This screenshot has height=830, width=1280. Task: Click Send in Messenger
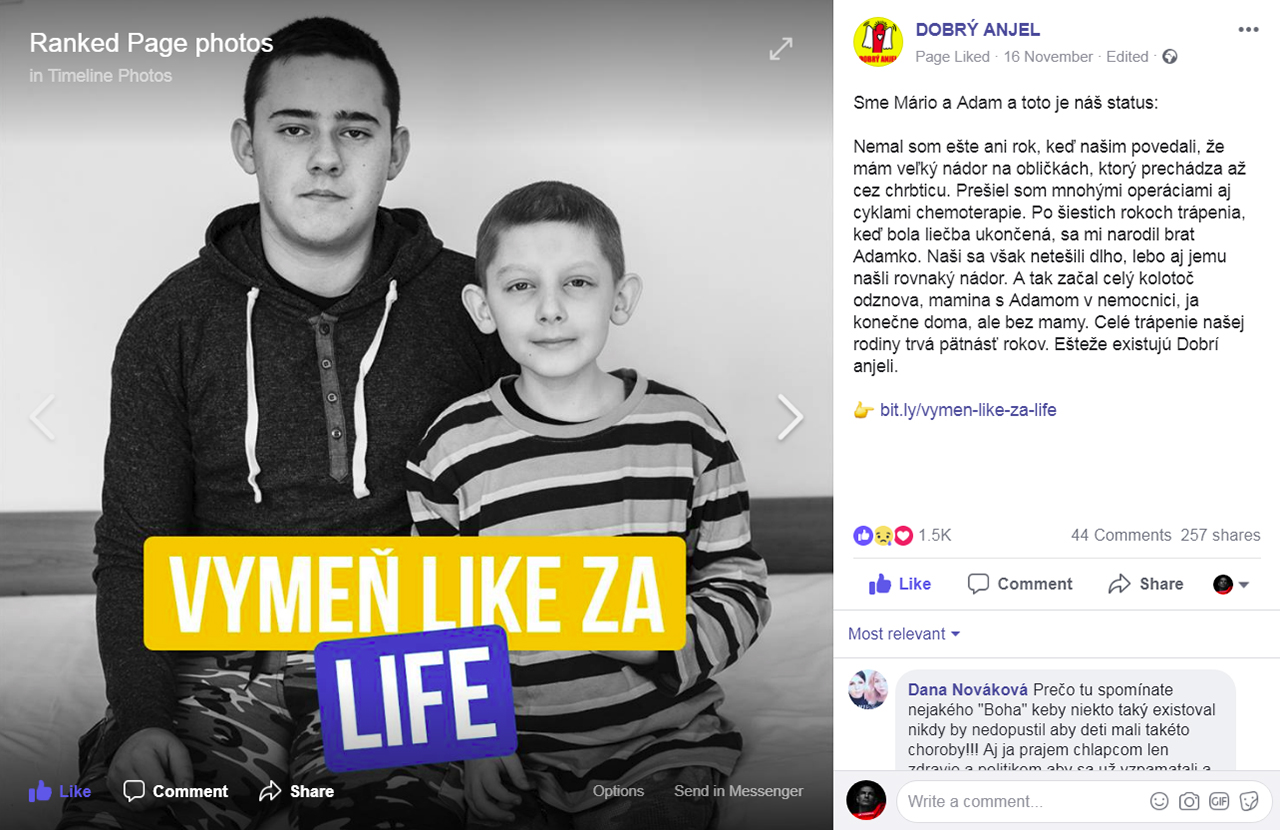tap(738, 791)
